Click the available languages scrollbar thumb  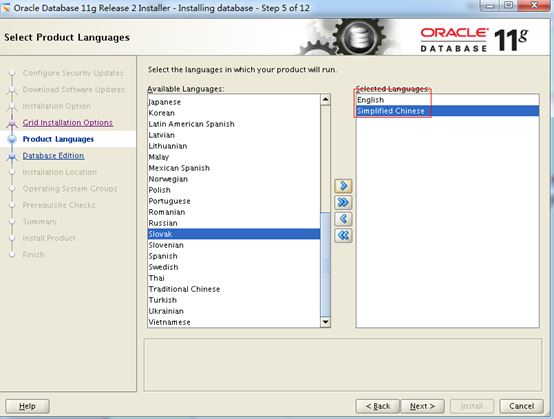[x=325, y=264]
